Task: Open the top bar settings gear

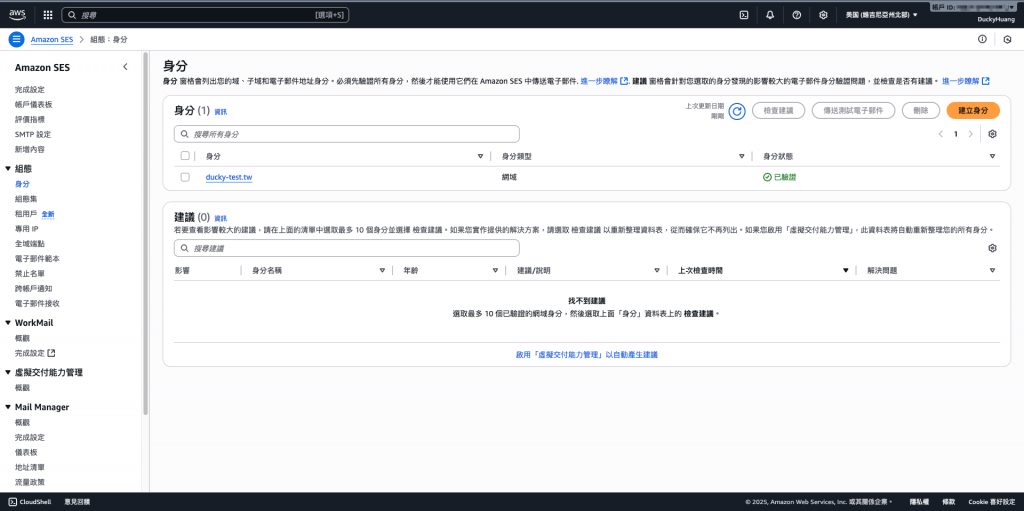Action: [x=824, y=15]
